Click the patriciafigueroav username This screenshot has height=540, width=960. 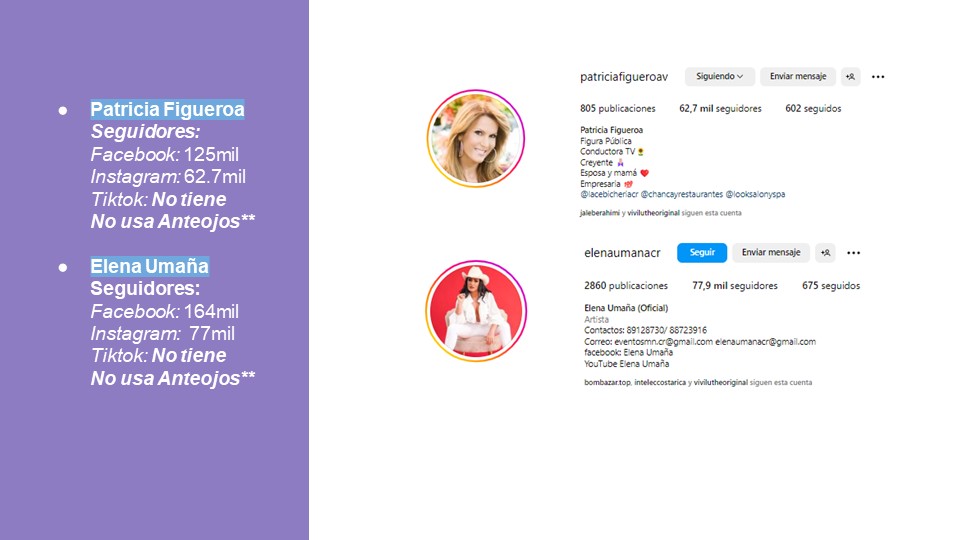pyautogui.click(x=624, y=77)
